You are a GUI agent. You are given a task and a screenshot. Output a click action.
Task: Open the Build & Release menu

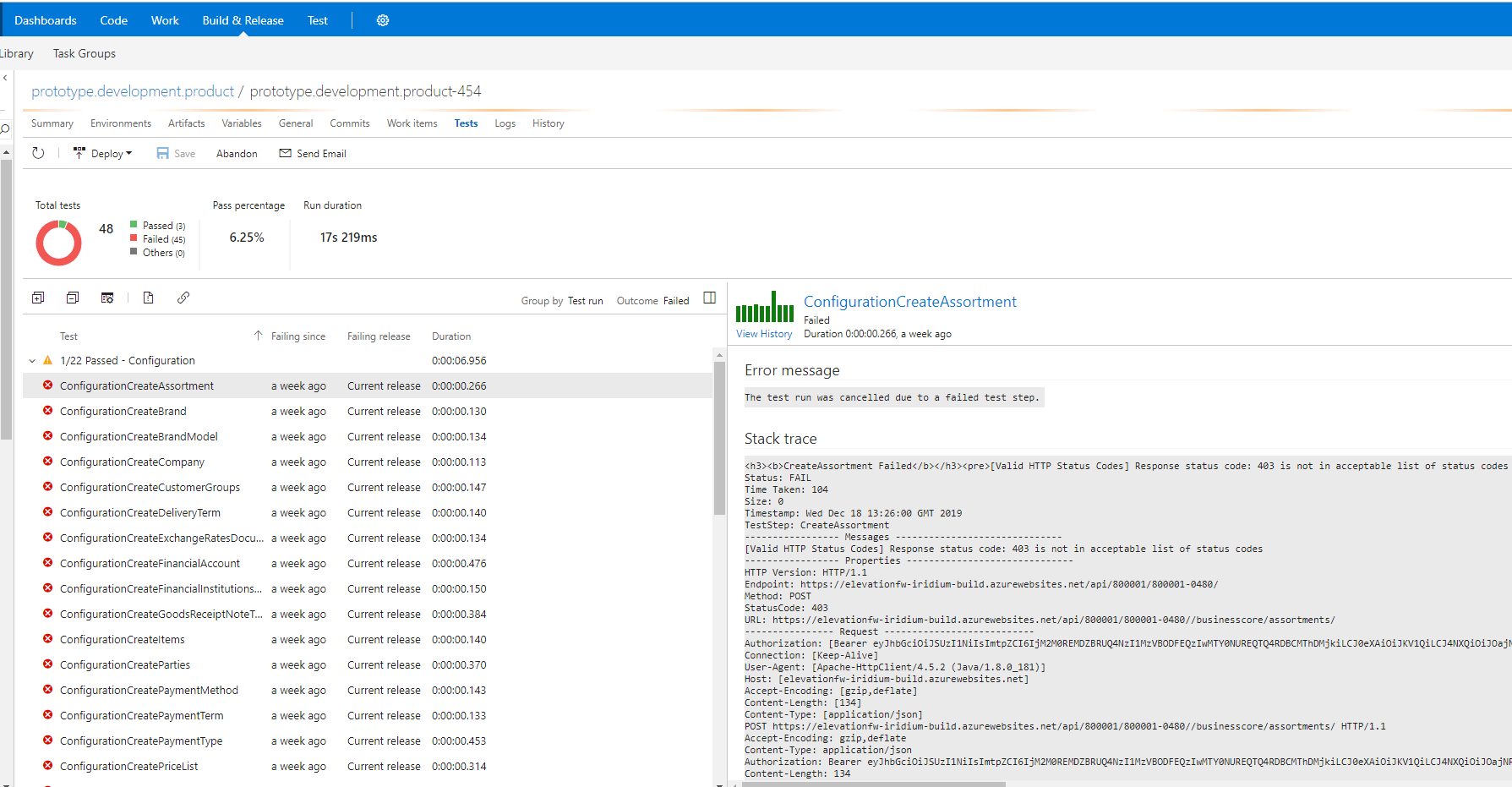point(243,20)
